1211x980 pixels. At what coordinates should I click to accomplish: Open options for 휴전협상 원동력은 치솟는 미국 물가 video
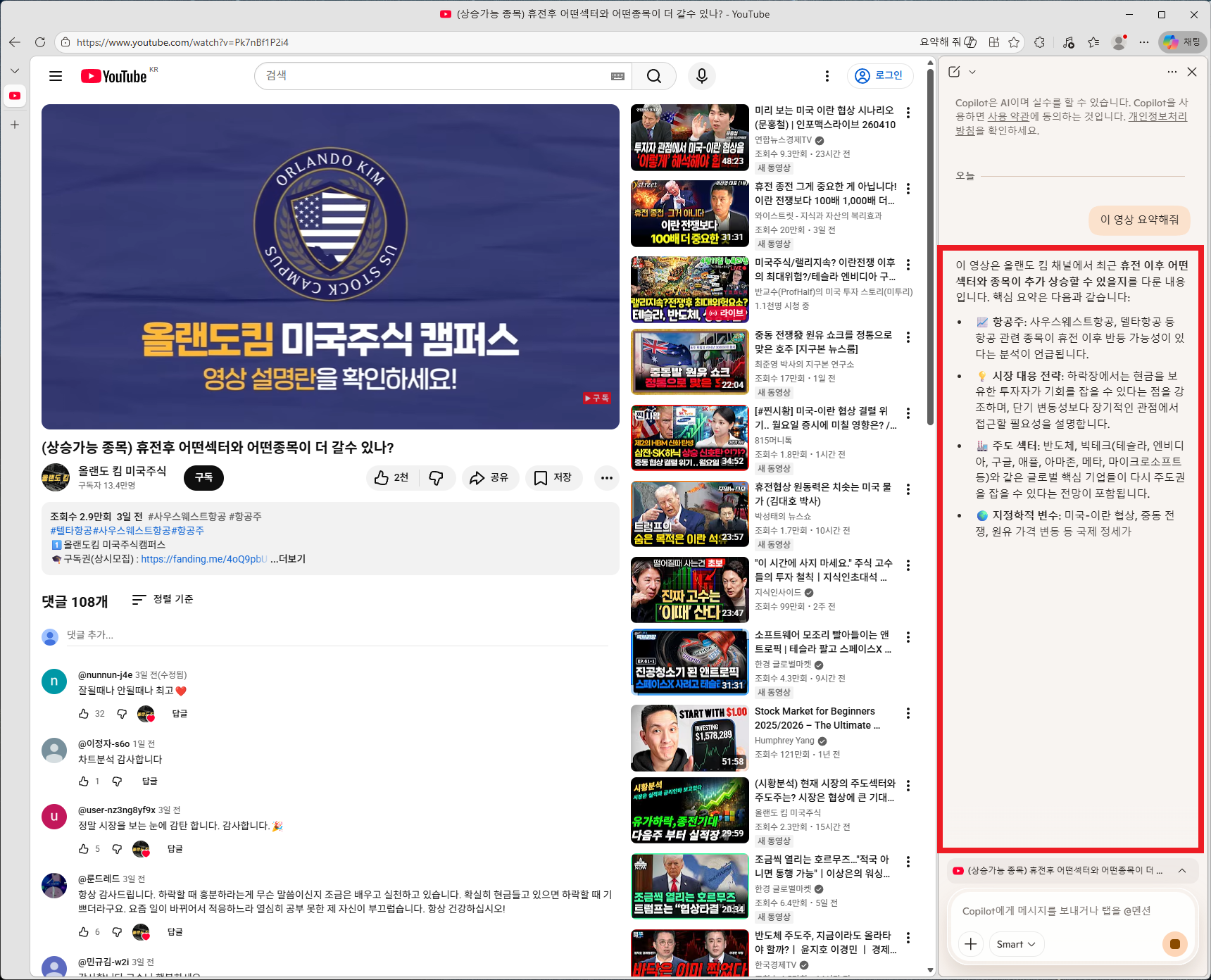tap(908, 489)
